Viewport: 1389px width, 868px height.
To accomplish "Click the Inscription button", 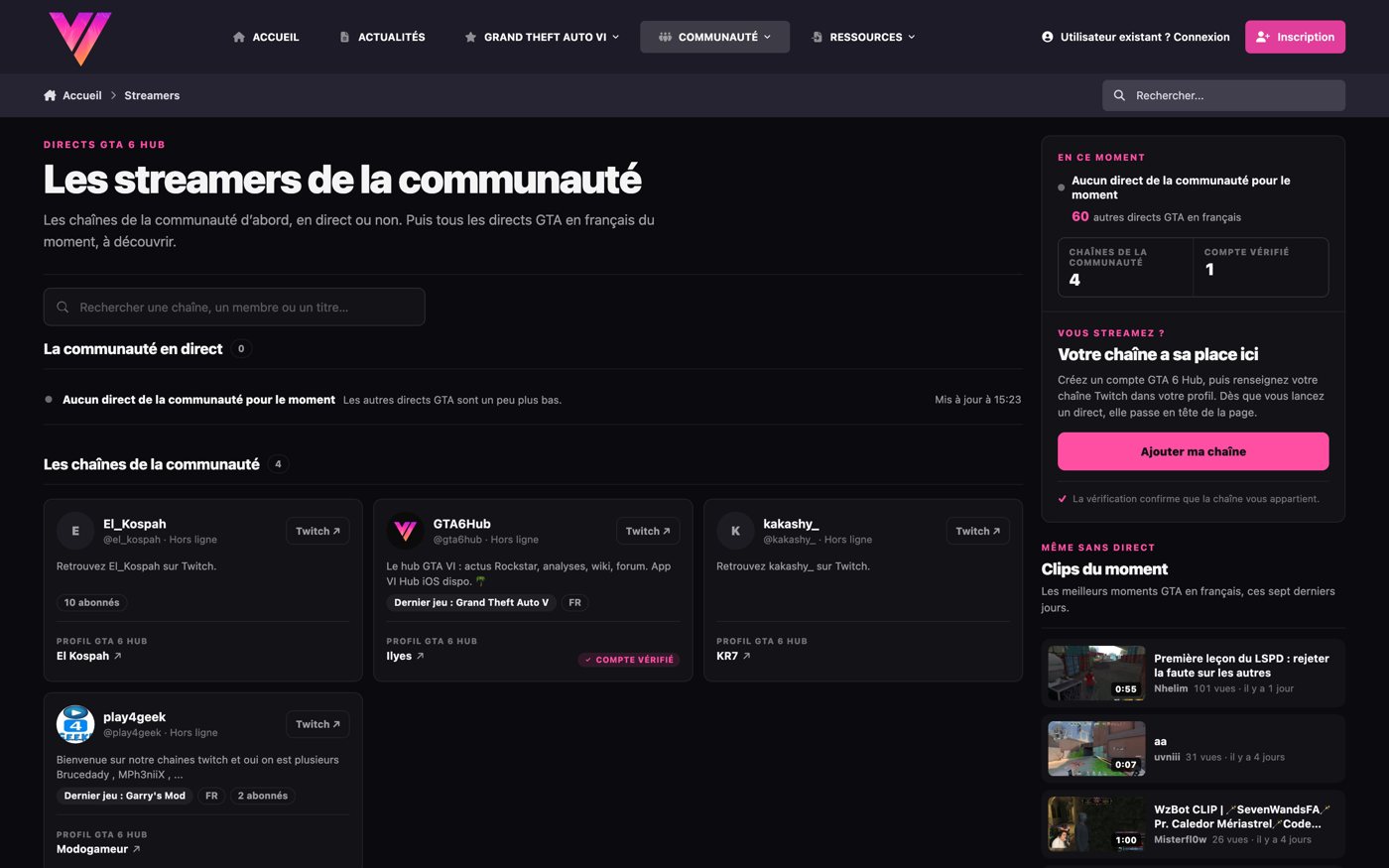I will (x=1295, y=37).
